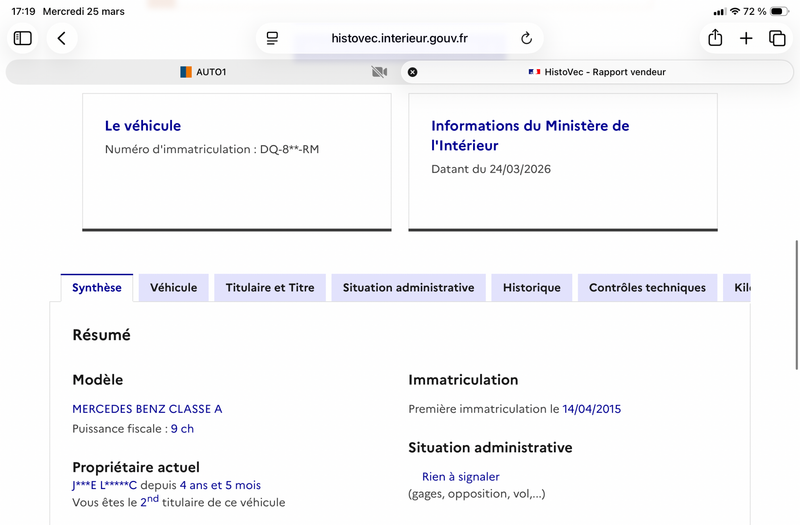Click the MERCEDES BENZ CLASSE A text
Viewport: 800px width, 525px height.
tap(147, 409)
